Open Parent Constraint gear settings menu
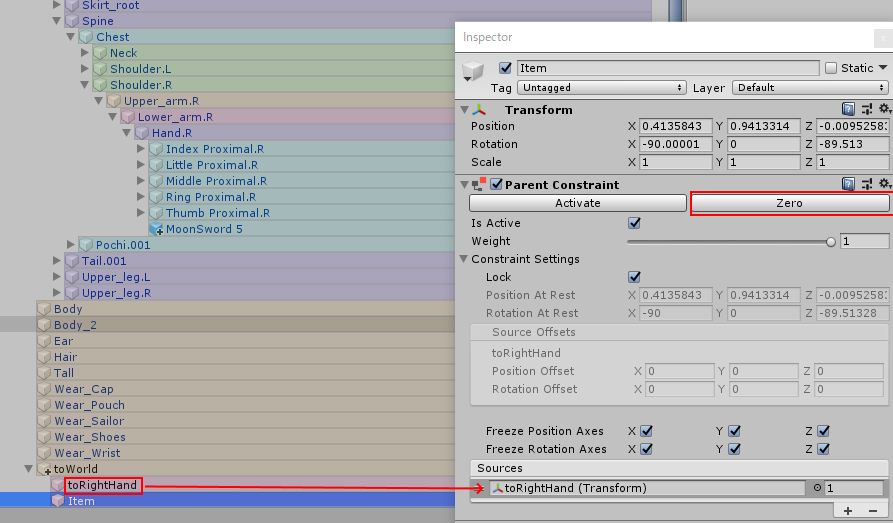Viewport: 893px width, 523px height. coord(884,183)
